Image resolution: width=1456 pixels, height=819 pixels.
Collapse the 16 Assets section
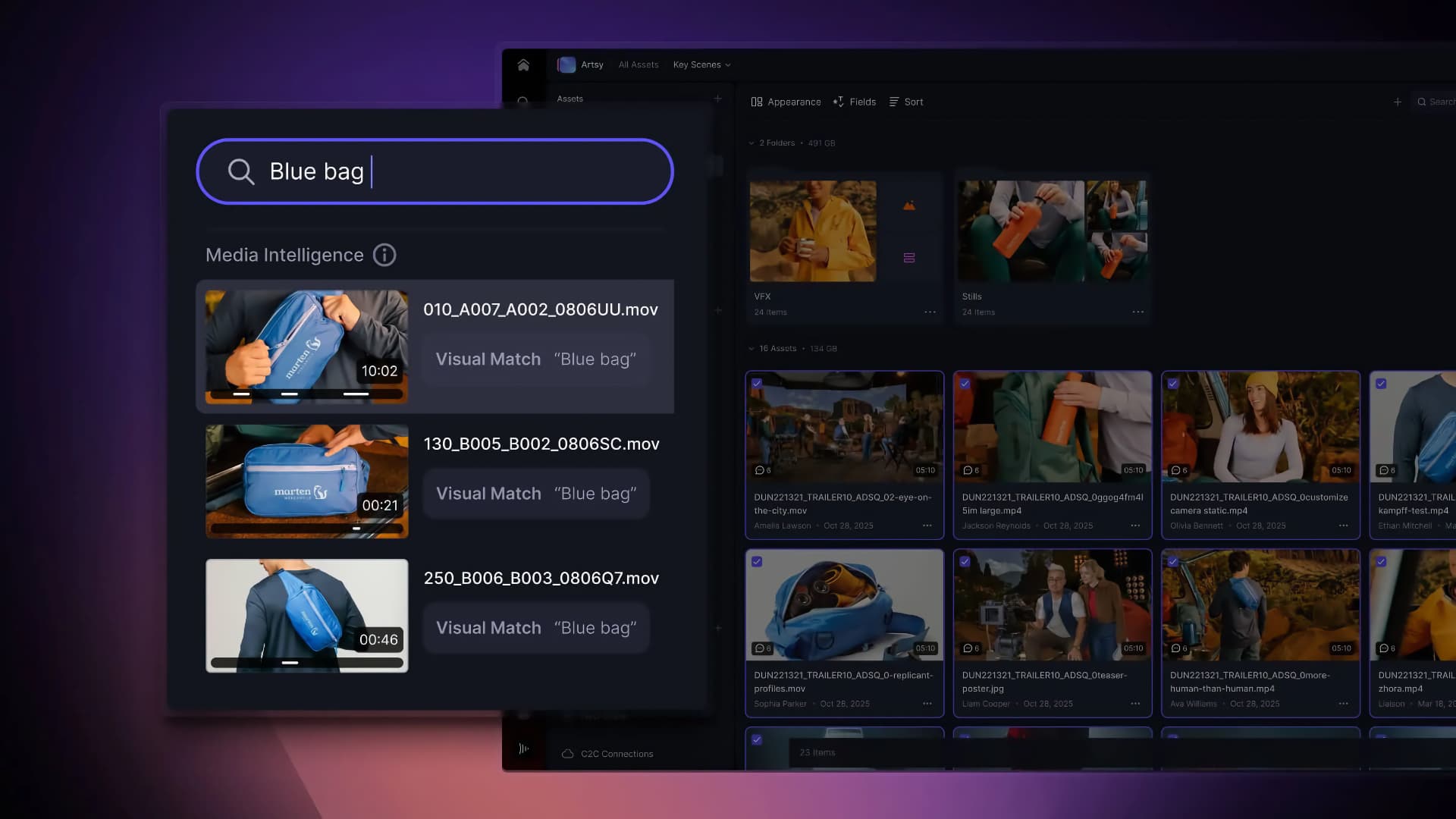(751, 348)
